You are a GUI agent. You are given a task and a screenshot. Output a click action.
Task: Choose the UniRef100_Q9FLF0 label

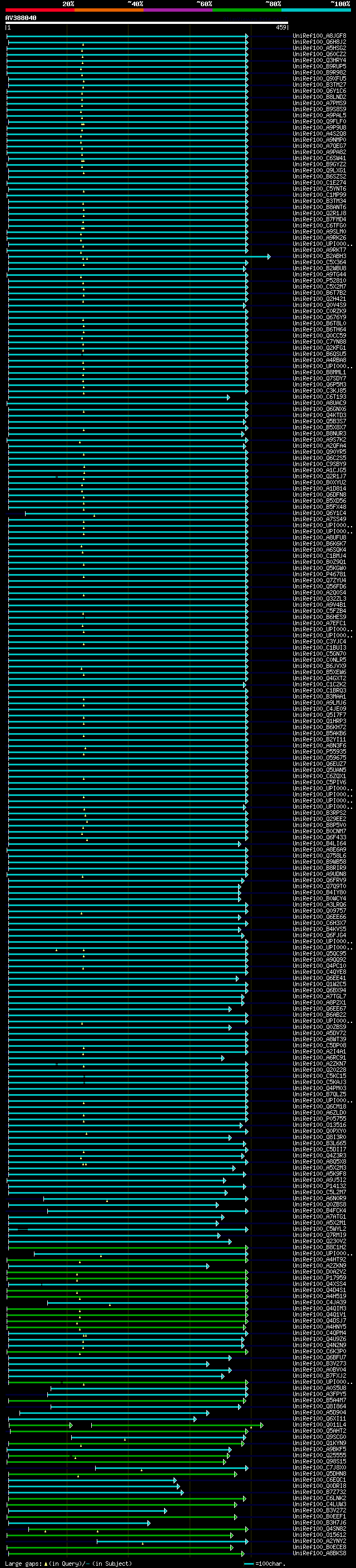click(319, 121)
